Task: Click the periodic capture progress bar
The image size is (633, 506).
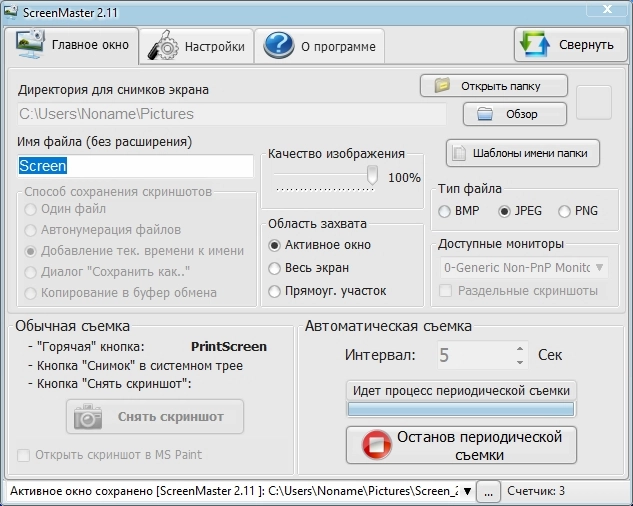Action: [461, 409]
